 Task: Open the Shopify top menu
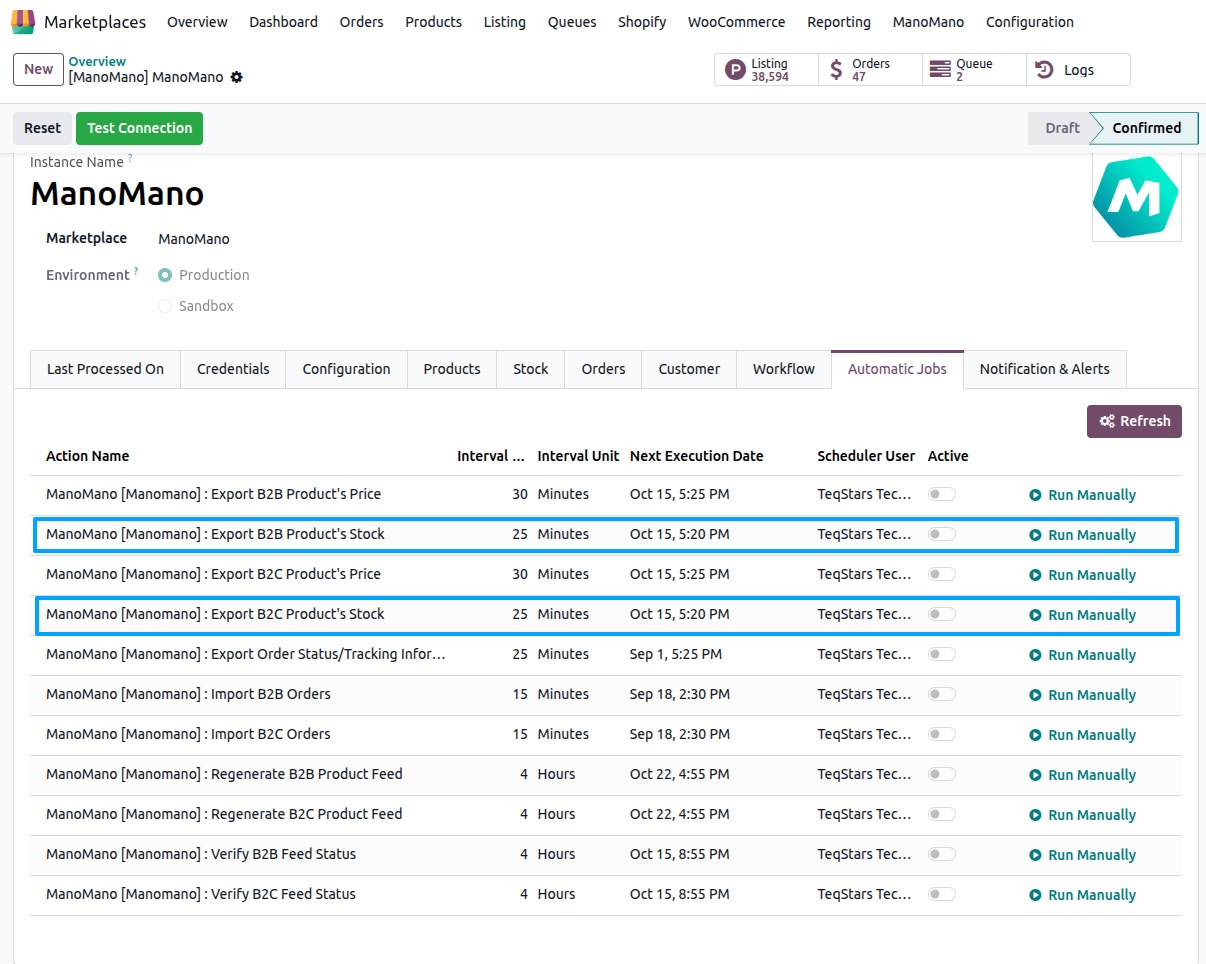(x=642, y=22)
